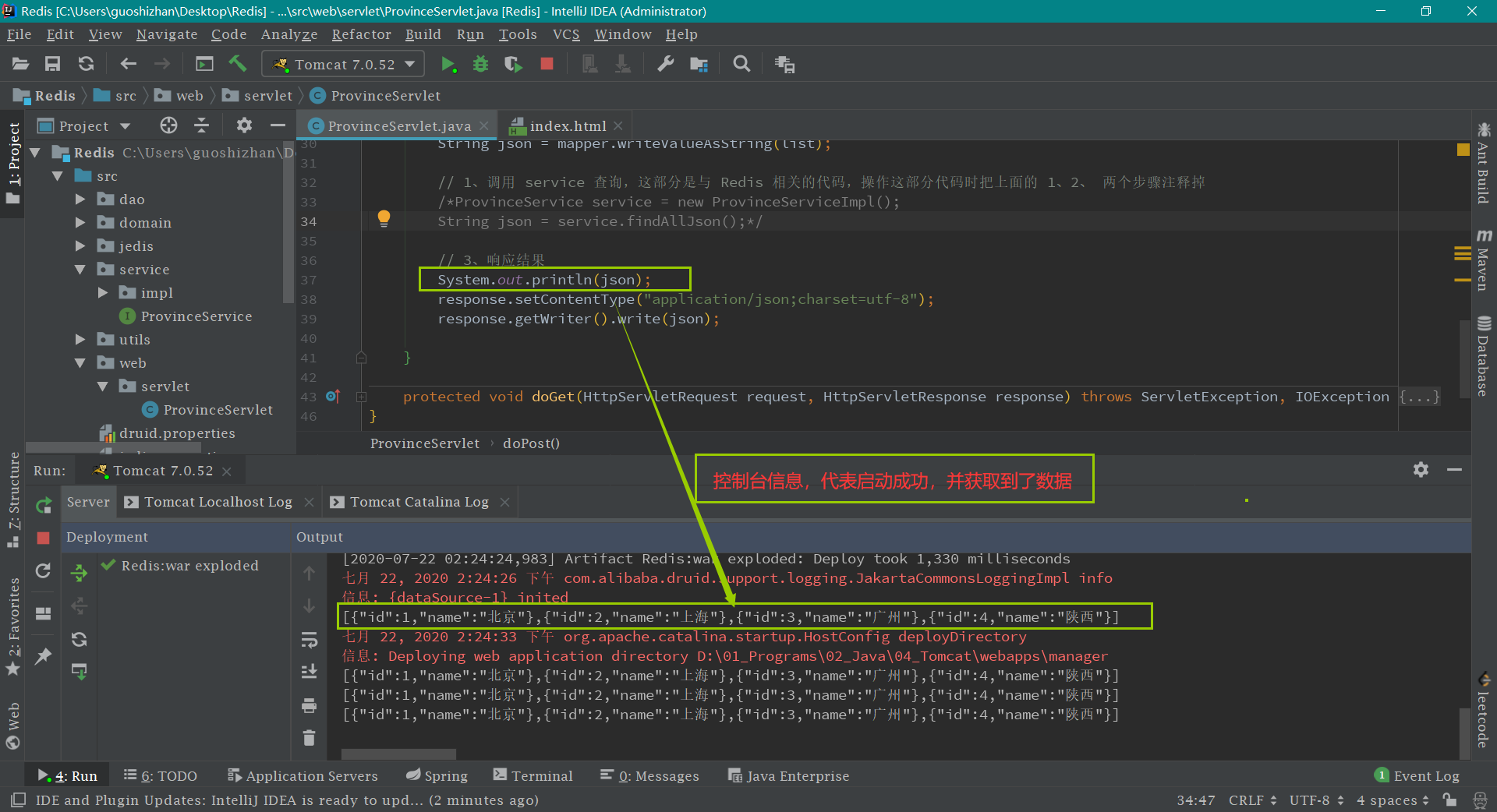Open Project Structure settings wrench icon
This screenshot has width=1497, height=812.
pos(665,65)
